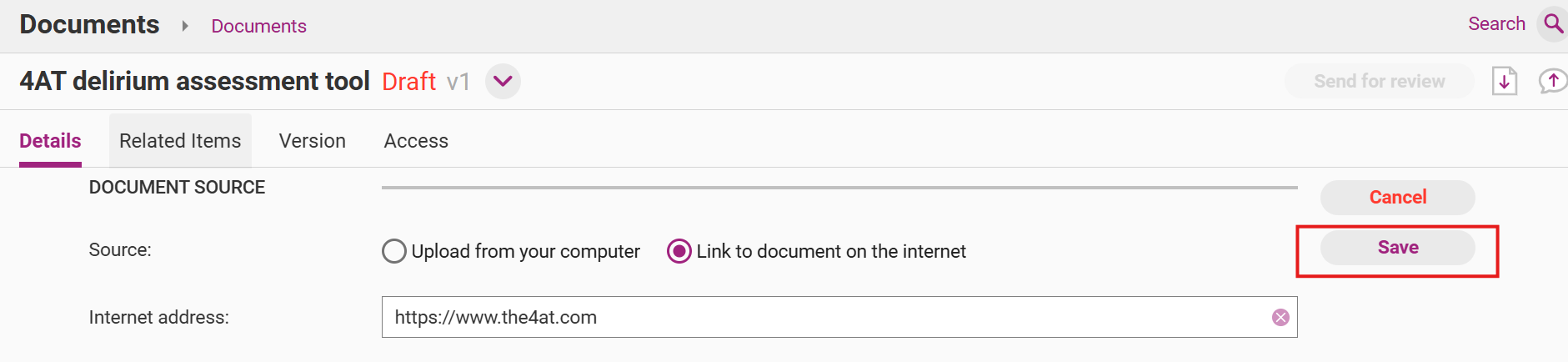1568x362 pixels.
Task: Select Link to document on the internet
Action: coord(679,251)
